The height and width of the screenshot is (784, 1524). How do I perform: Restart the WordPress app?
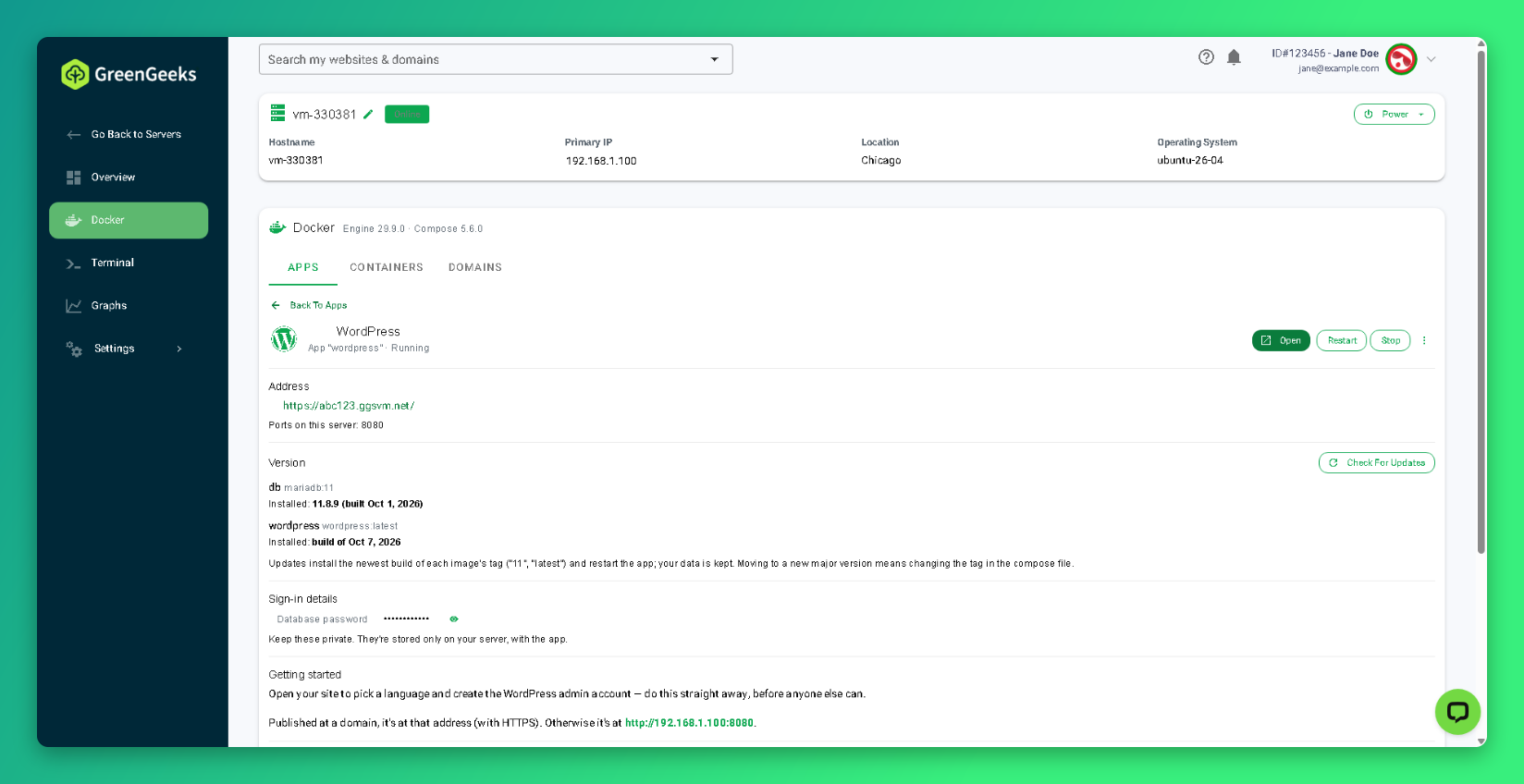tap(1342, 340)
